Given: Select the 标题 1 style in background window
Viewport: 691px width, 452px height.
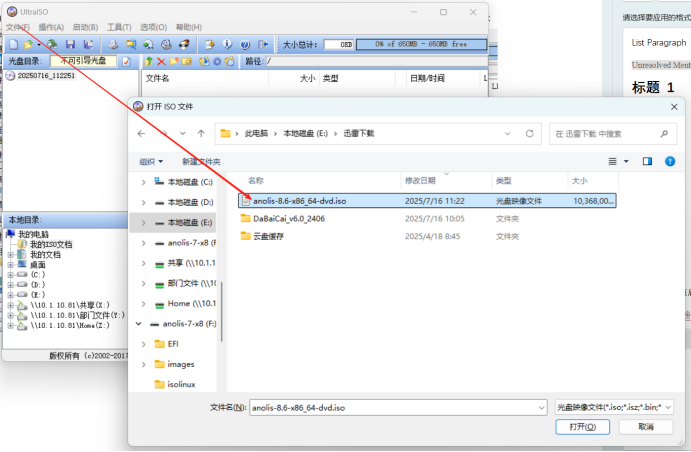Looking at the screenshot, I should pos(653,87).
